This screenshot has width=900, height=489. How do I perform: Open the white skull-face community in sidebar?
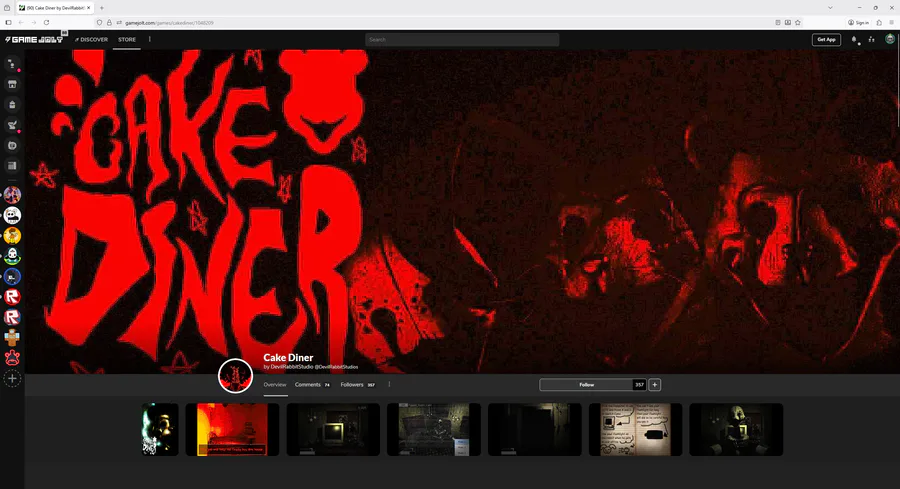pyautogui.click(x=12, y=215)
